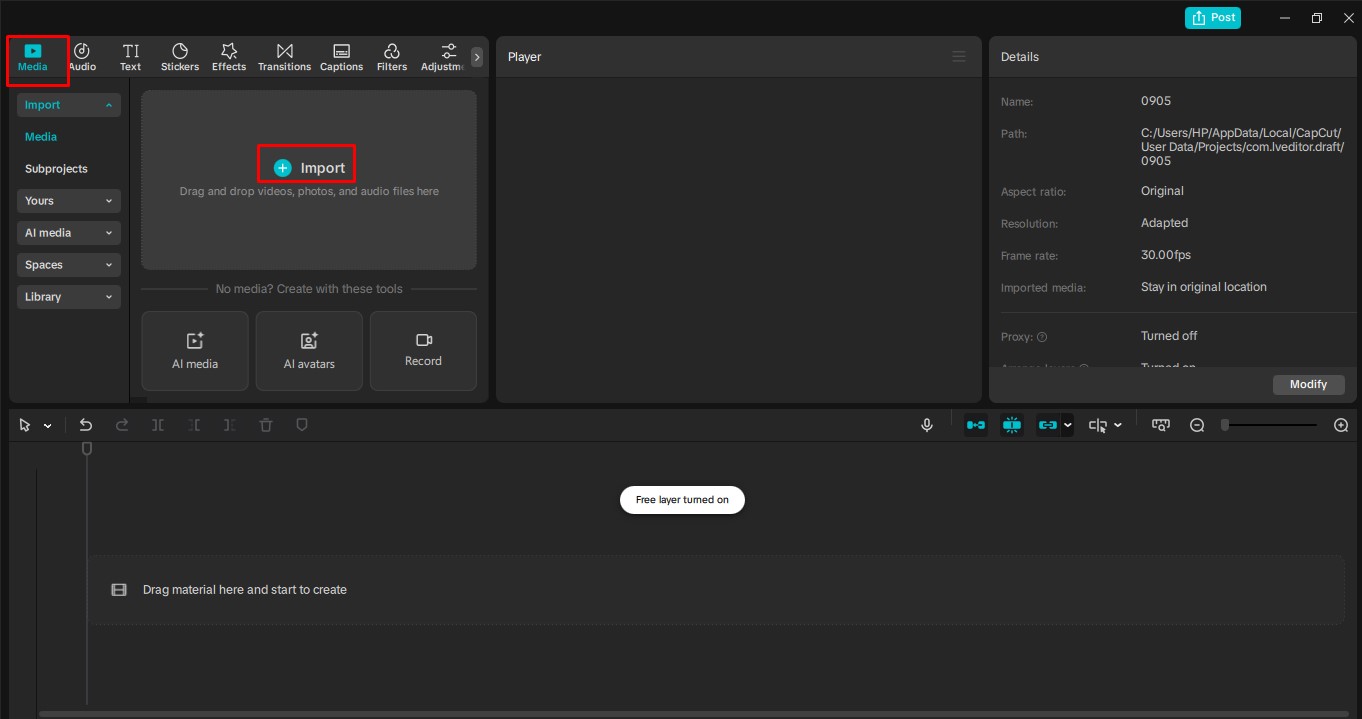The width and height of the screenshot is (1362, 719).
Task: Restore down the CapCut window
Action: click(1317, 18)
